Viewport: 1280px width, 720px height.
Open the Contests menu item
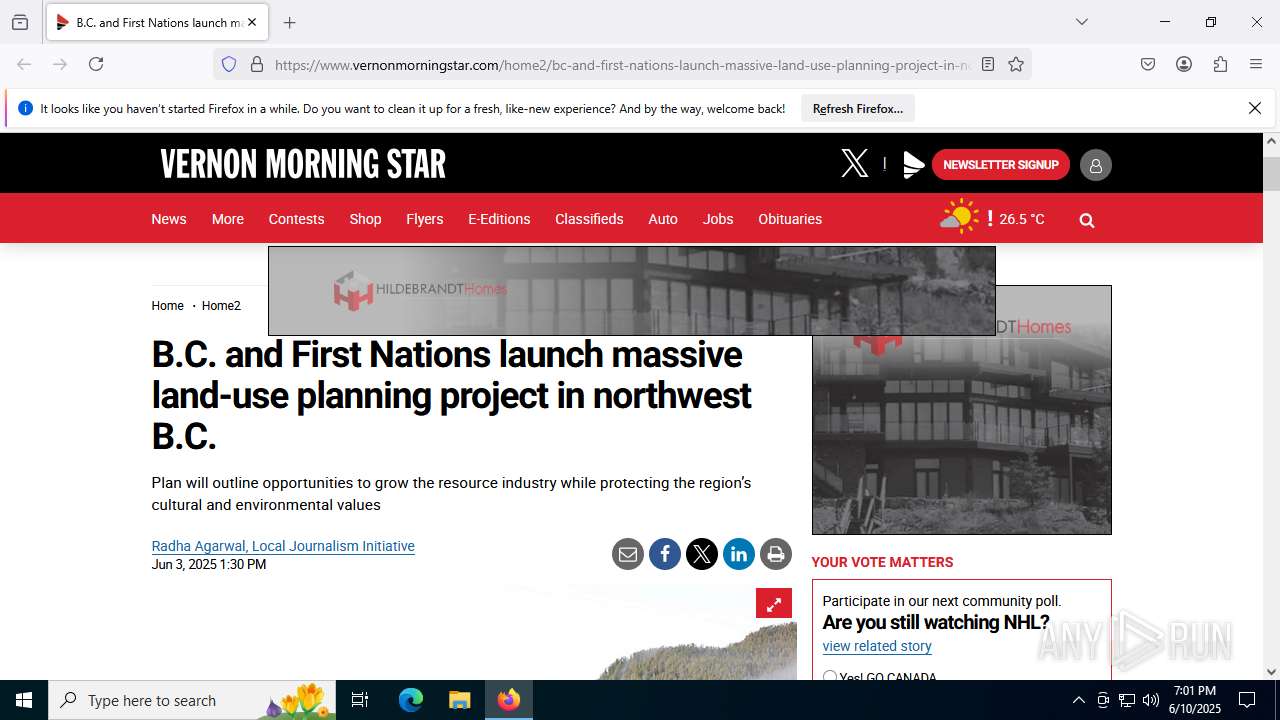point(296,219)
